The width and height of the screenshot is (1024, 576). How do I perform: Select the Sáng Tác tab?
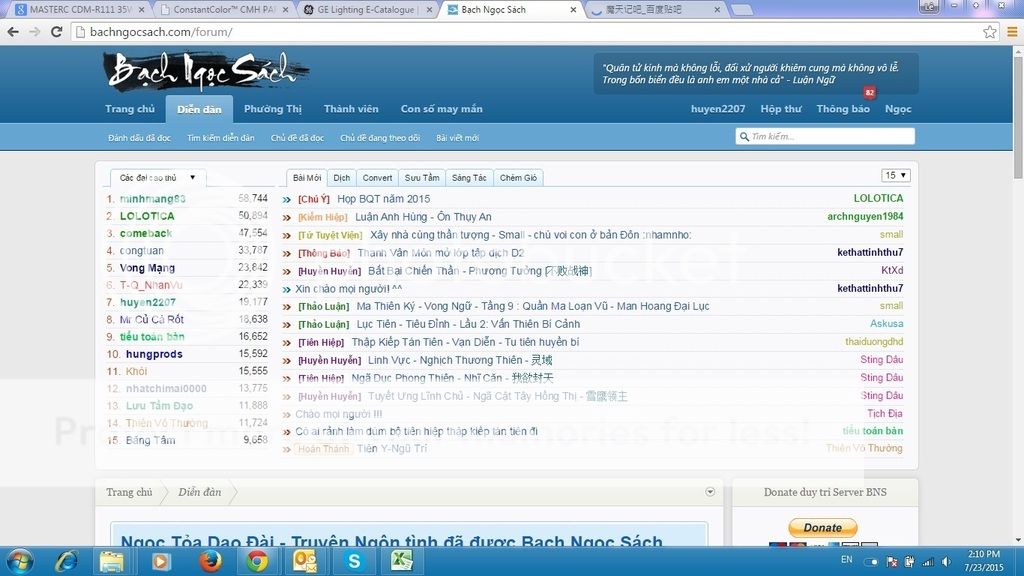469,178
